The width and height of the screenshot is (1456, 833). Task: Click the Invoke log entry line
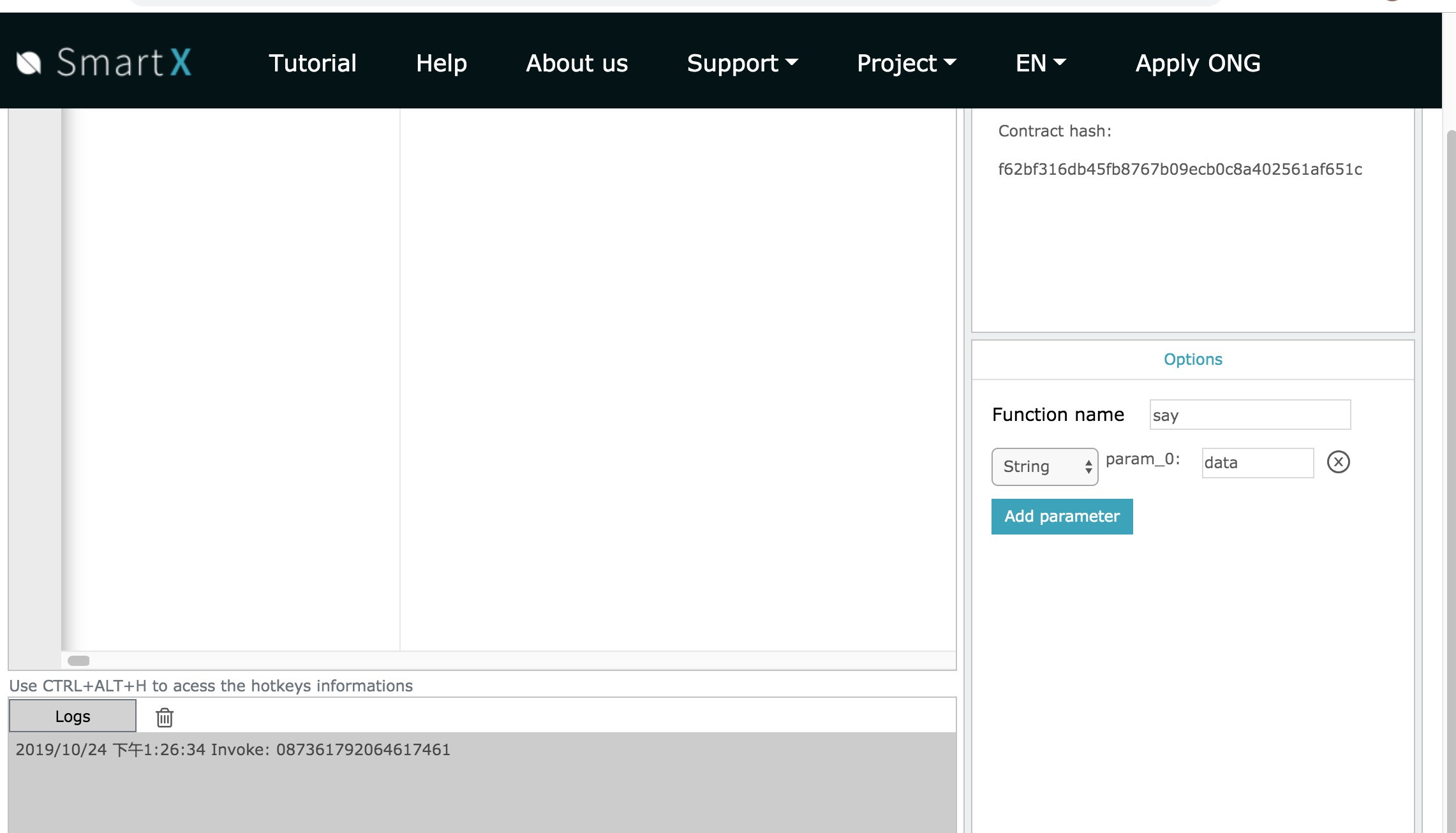[x=233, y=750]
